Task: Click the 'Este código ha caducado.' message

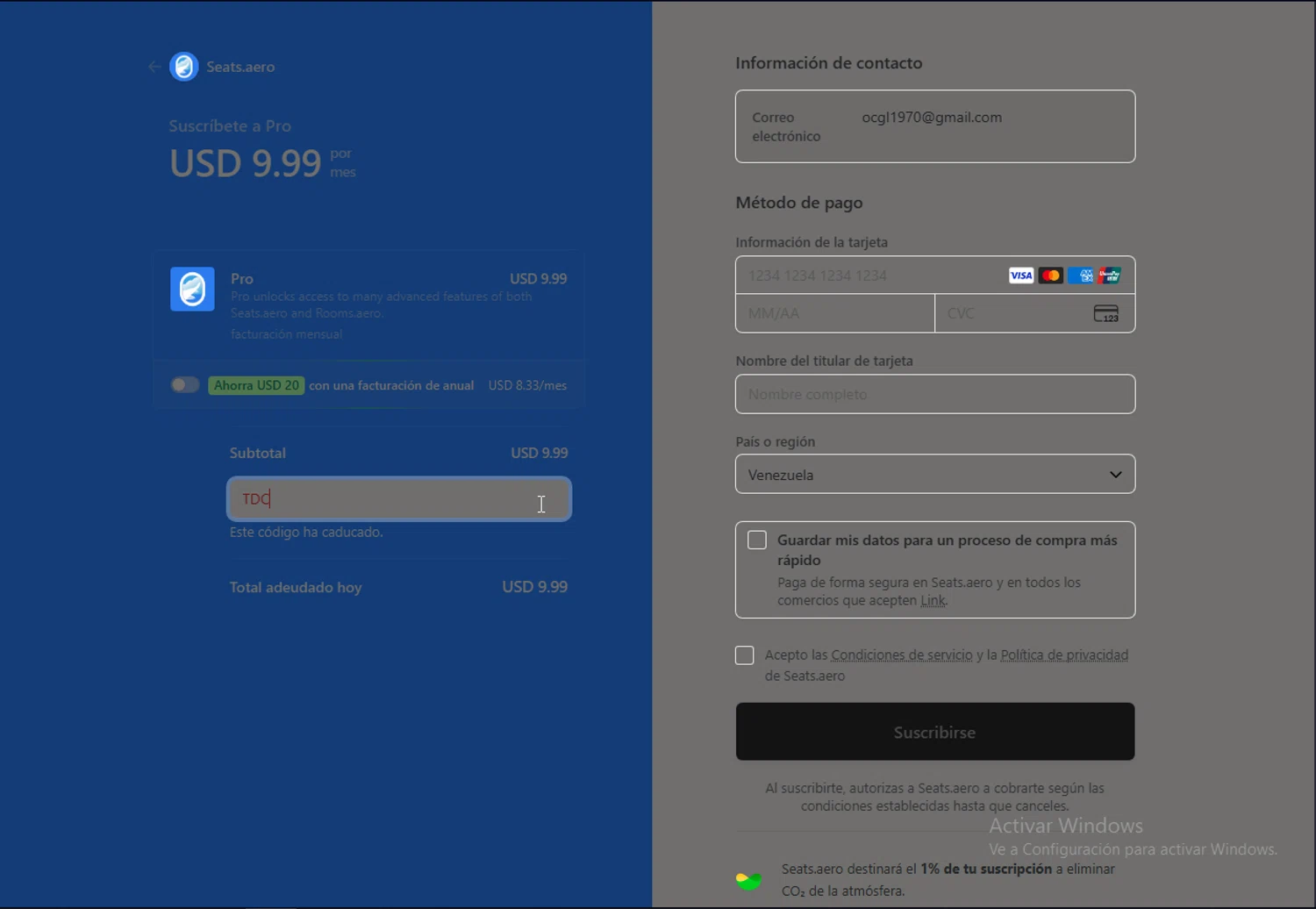Action: click(306, 532)
